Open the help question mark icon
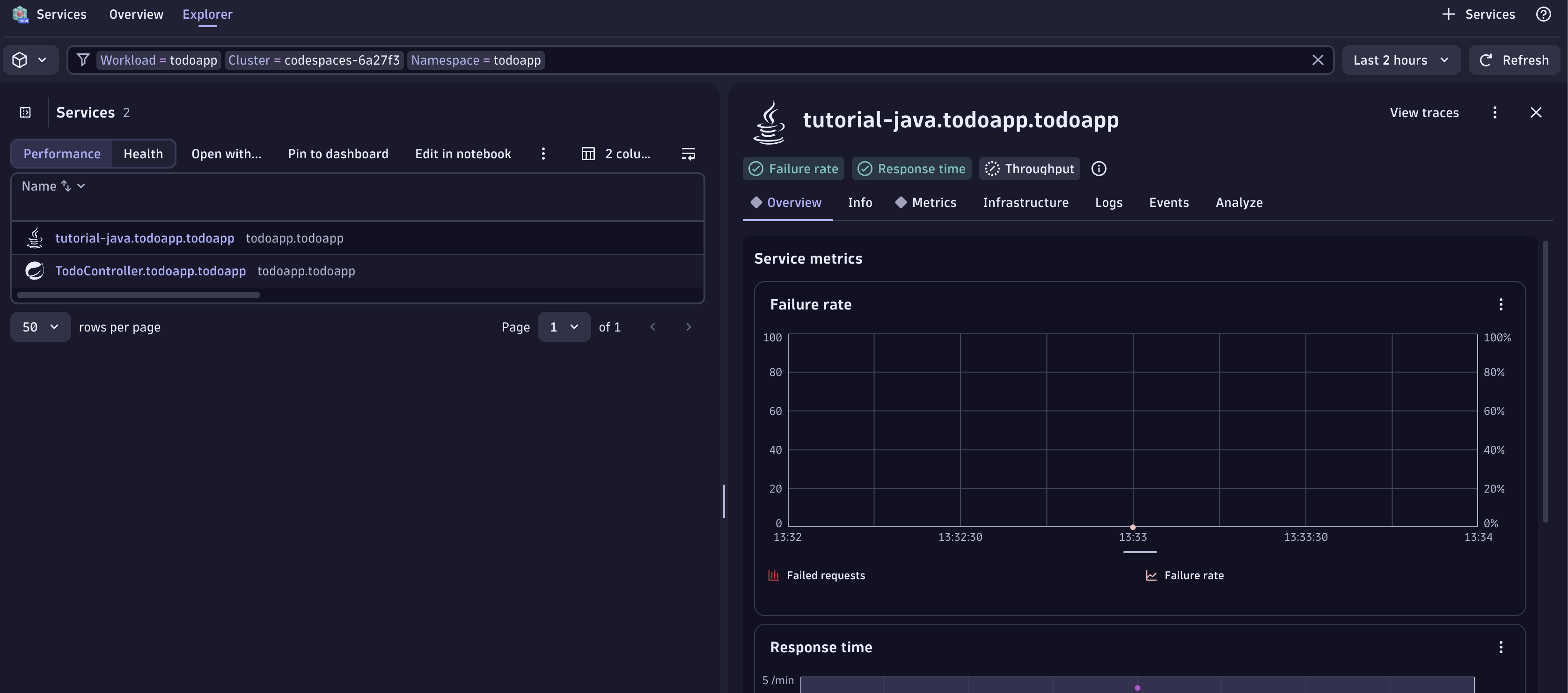The height and width of the screenshot is (693, 1568). 1543,14
